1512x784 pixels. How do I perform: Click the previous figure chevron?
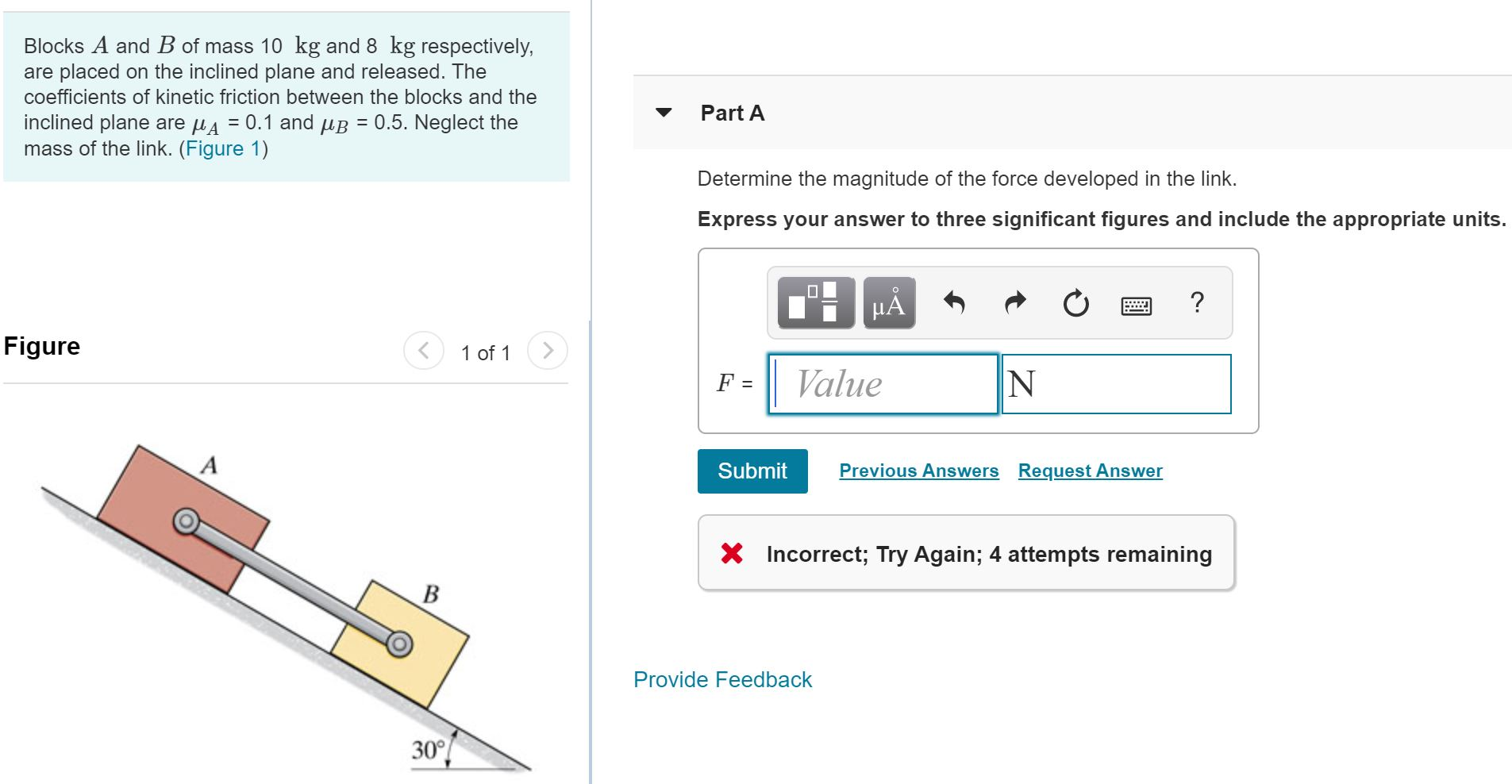(x=425, y=350)
